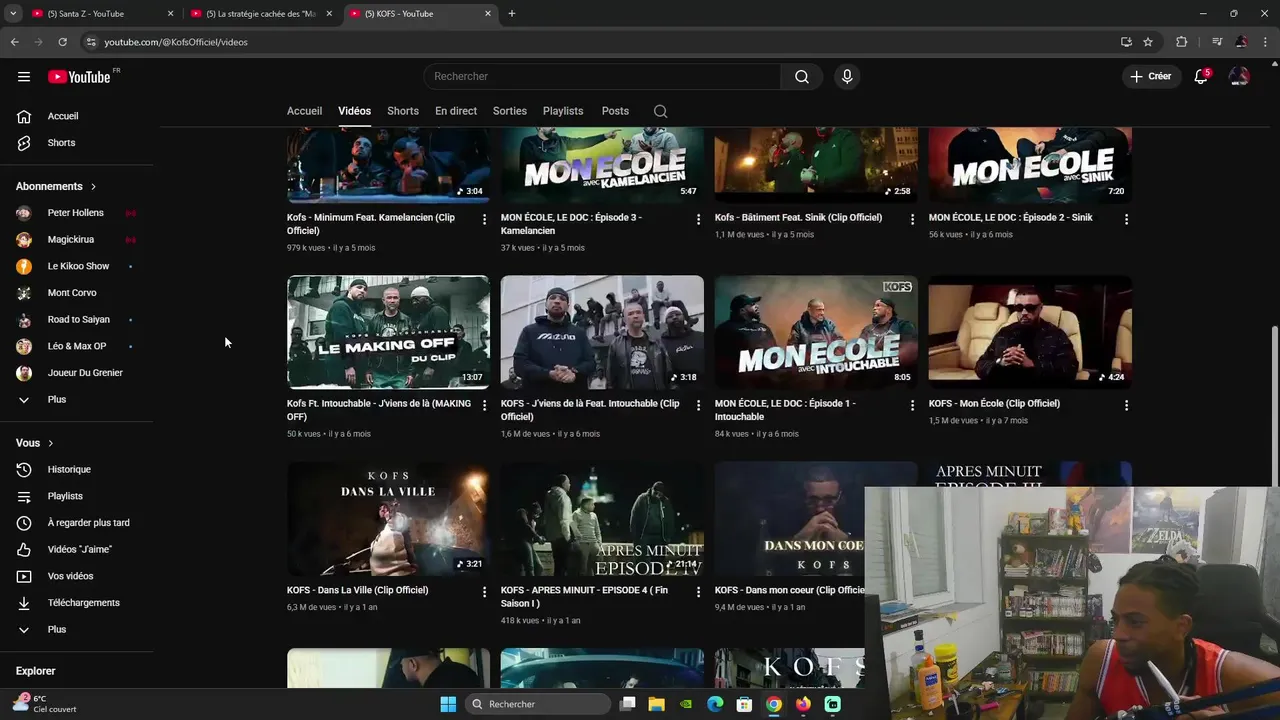Expand the Vous section
Viewport: 1280px width, 720px height.
(x=34, y=443)
